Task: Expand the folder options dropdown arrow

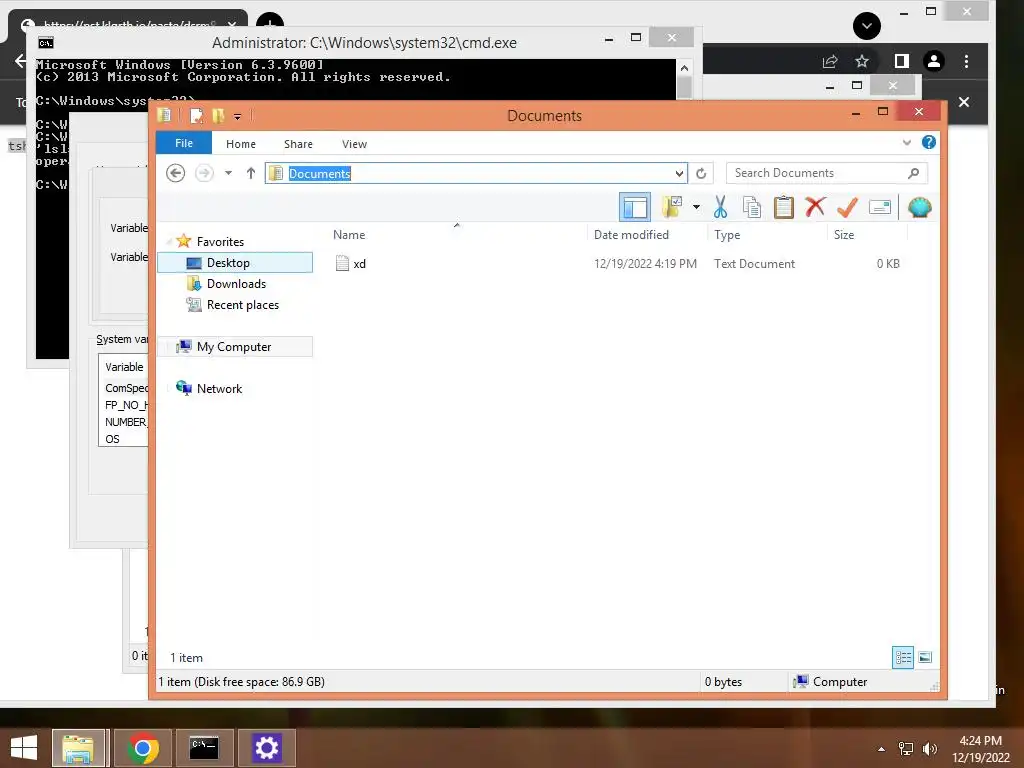Action: pyautogui.click(x=696, y=208)
